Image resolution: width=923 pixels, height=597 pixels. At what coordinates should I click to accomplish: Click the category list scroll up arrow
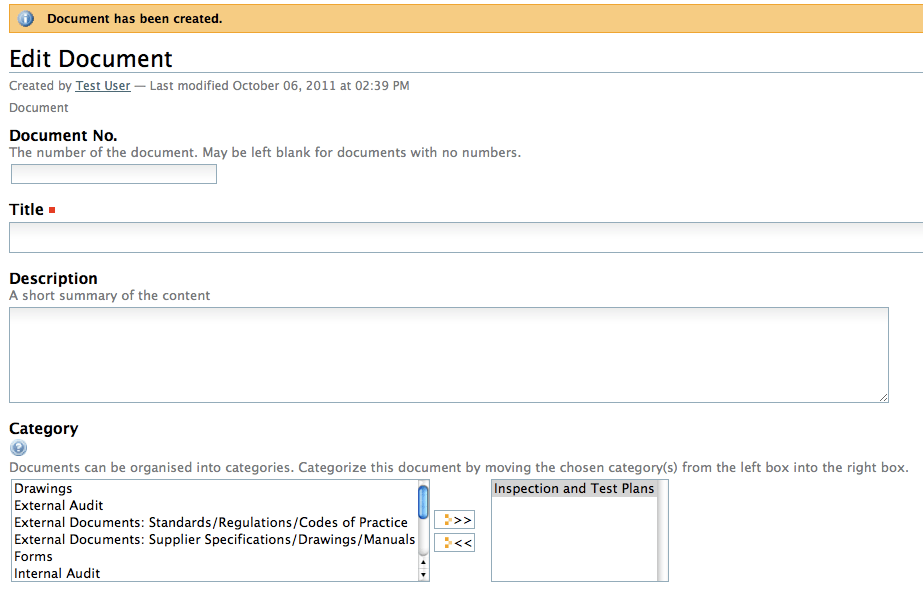click(423, 562)
